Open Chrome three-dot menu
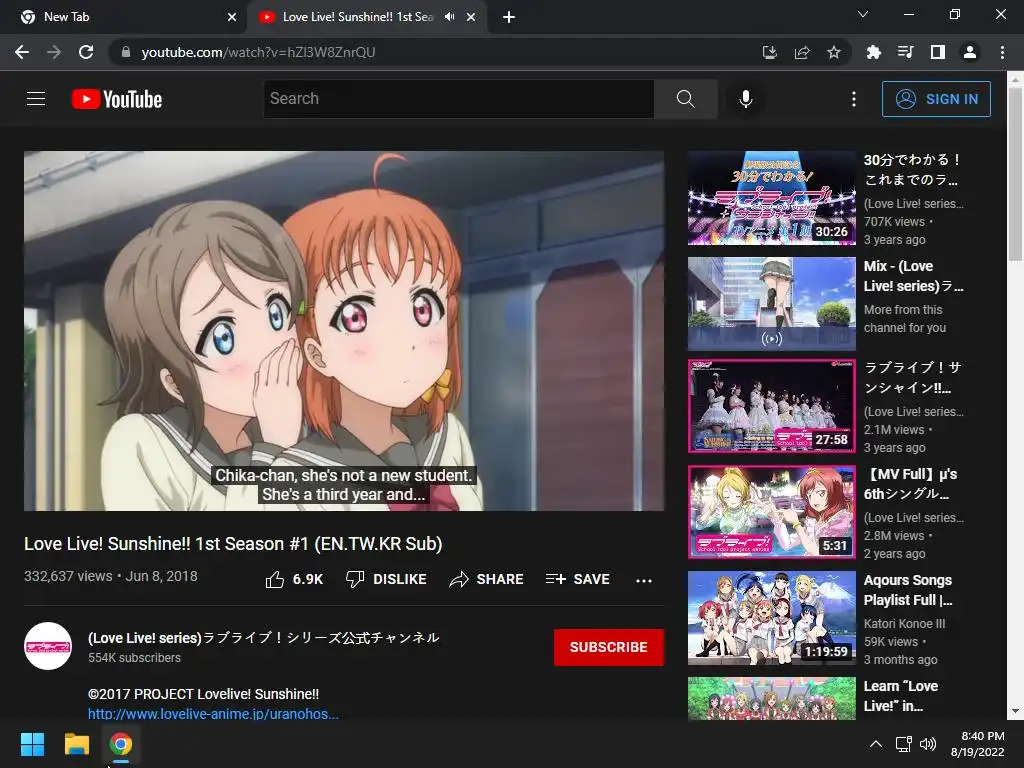The width and height of the screenshot is (1024, 768). [1002, 52]
